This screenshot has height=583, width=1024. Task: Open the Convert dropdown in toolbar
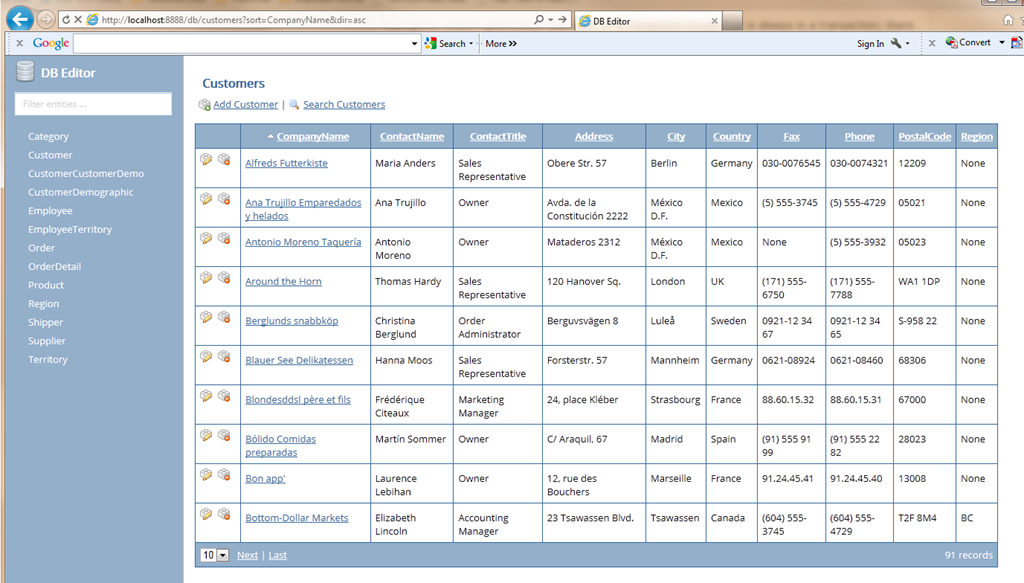click(1001, 43)
